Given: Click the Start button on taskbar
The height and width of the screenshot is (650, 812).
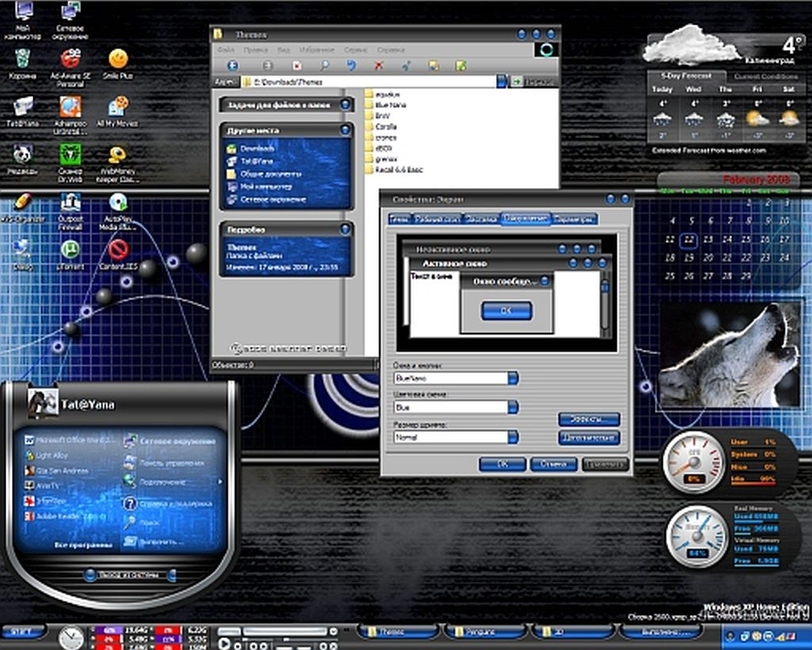Looking at the screenshot, I should tap(23, 632).
